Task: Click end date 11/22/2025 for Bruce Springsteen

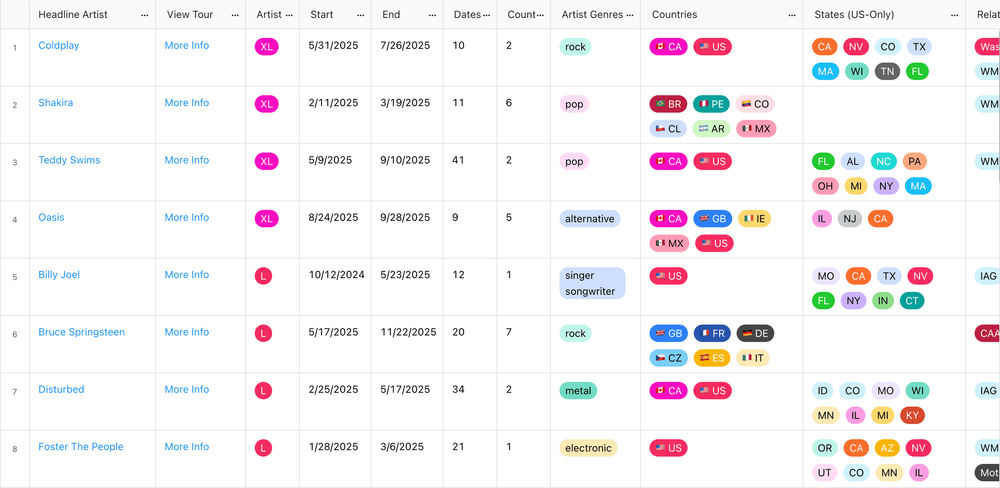Action: [x=409, y=332]
